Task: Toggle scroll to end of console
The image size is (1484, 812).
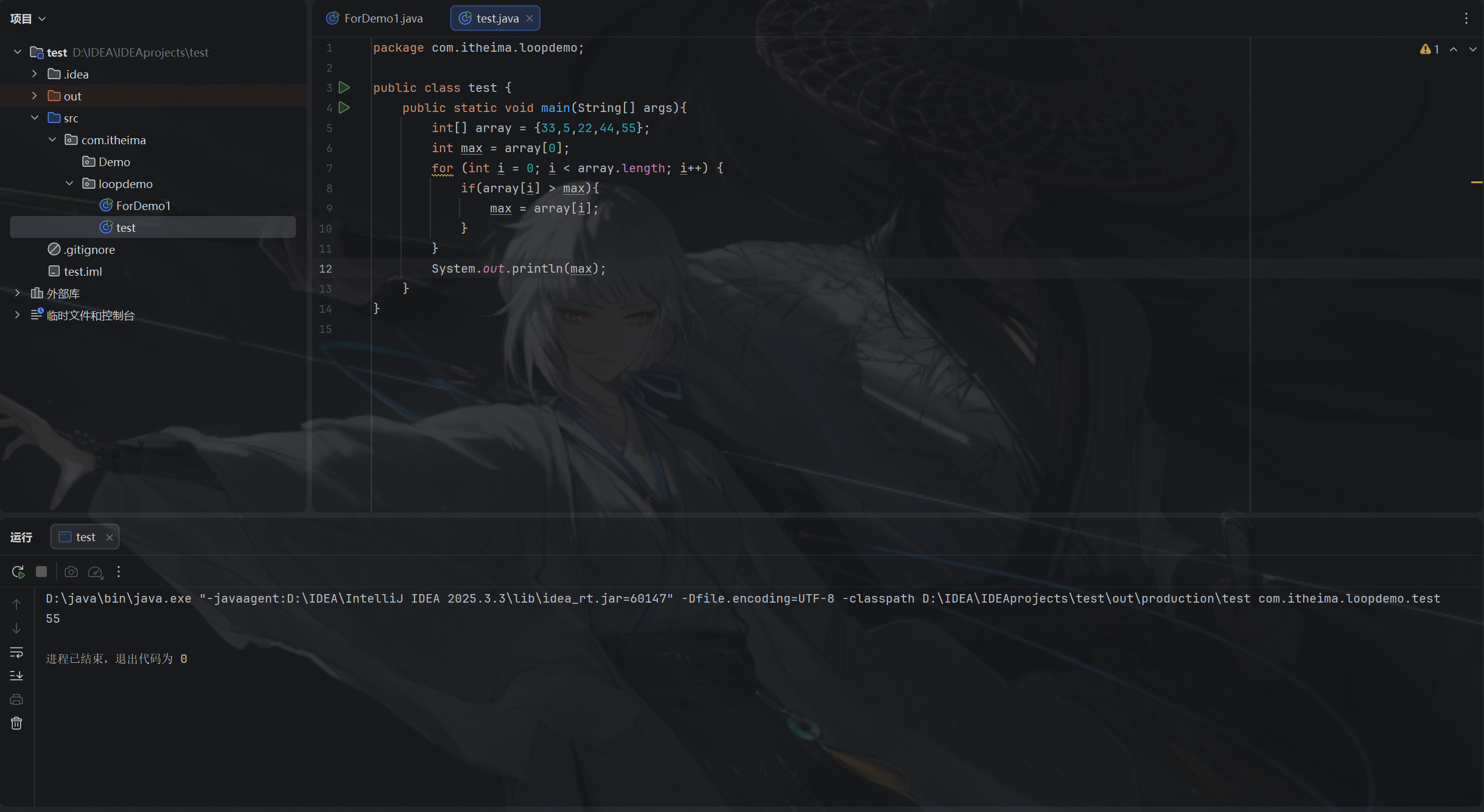Action: 16,676
